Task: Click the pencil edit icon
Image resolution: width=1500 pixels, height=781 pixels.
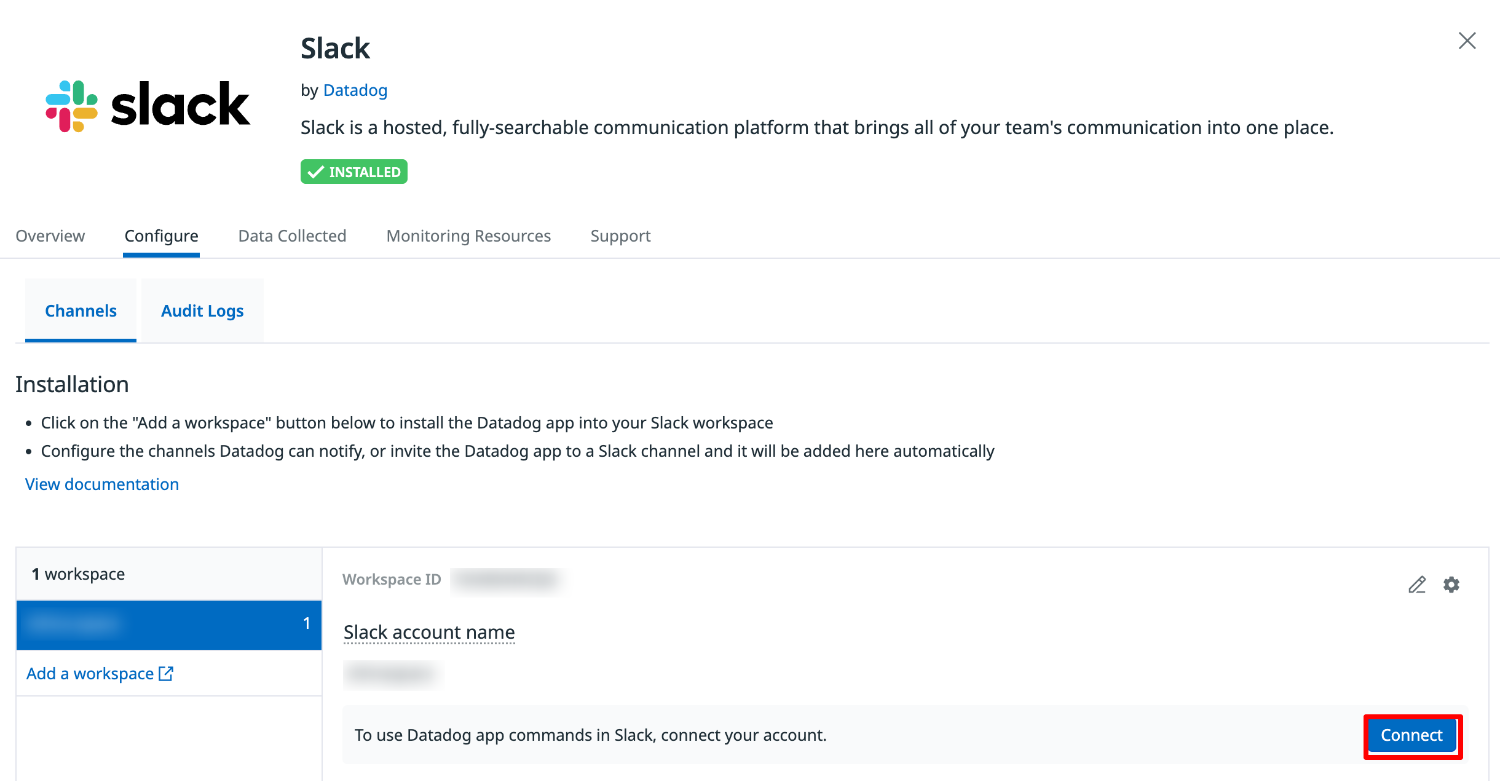Action: (1417, 585)
